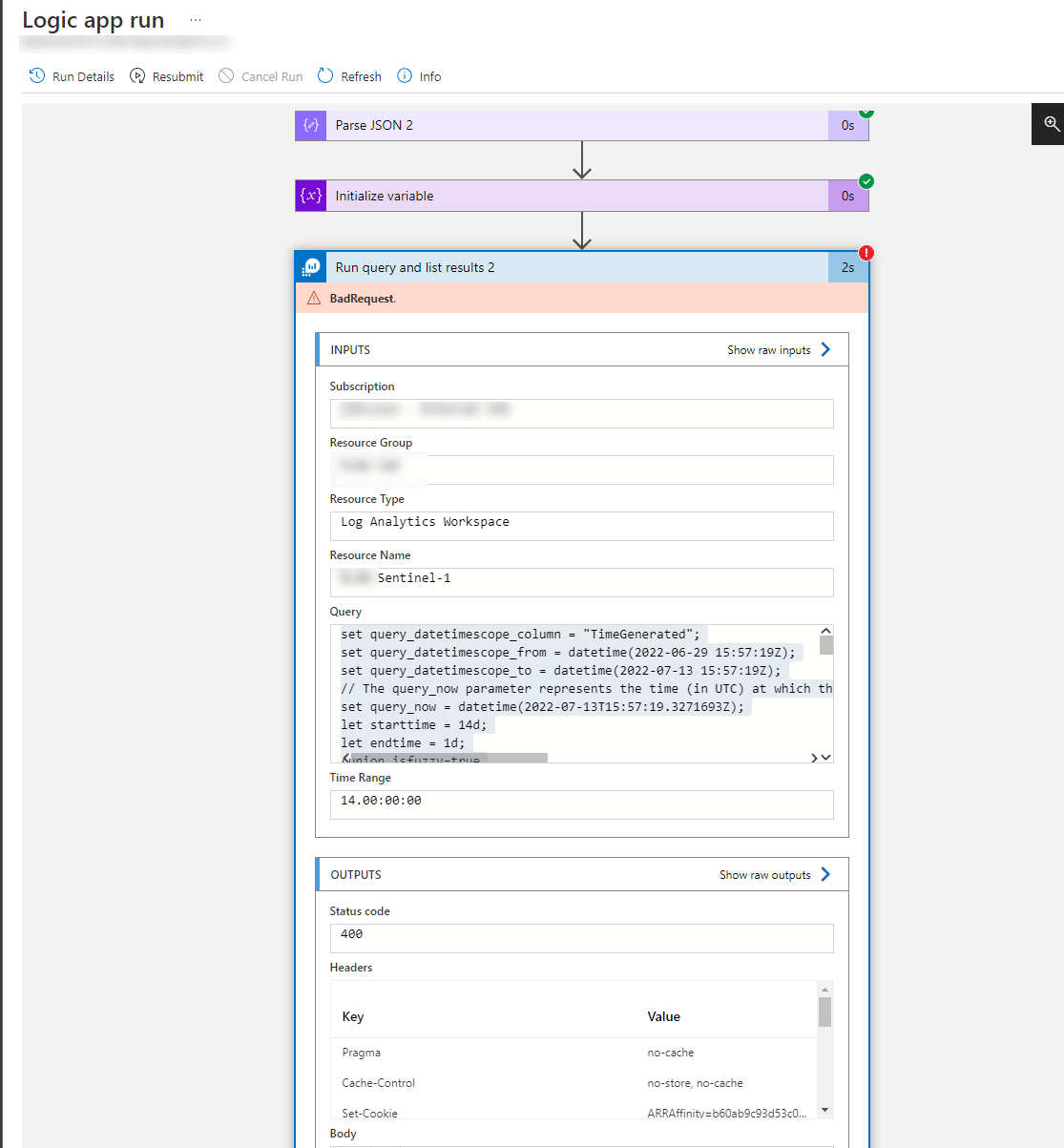Viewport: 1064px width, 1148px height.
Task: Expand the Show raw inputs chevron arrow
Action: point(824,349)
